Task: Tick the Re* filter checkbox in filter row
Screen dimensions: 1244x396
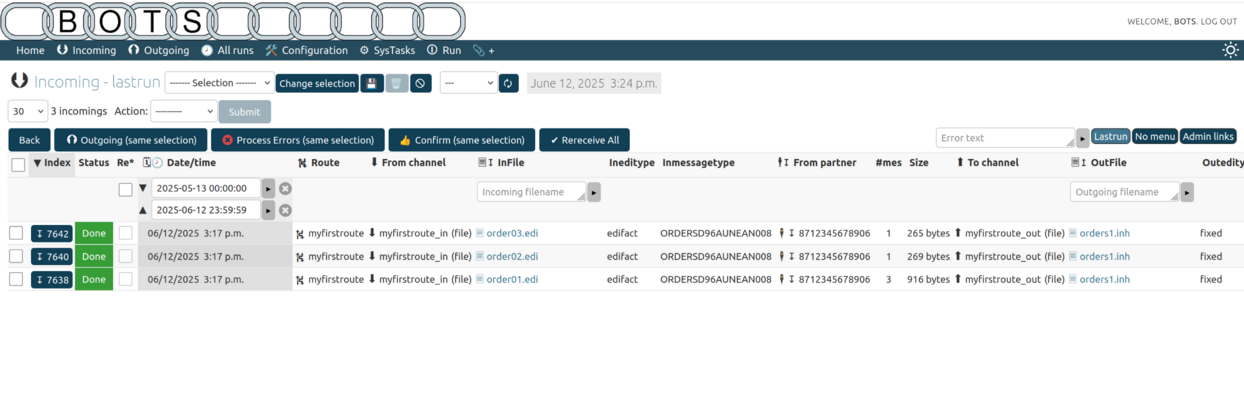Action: coord(125,189)
